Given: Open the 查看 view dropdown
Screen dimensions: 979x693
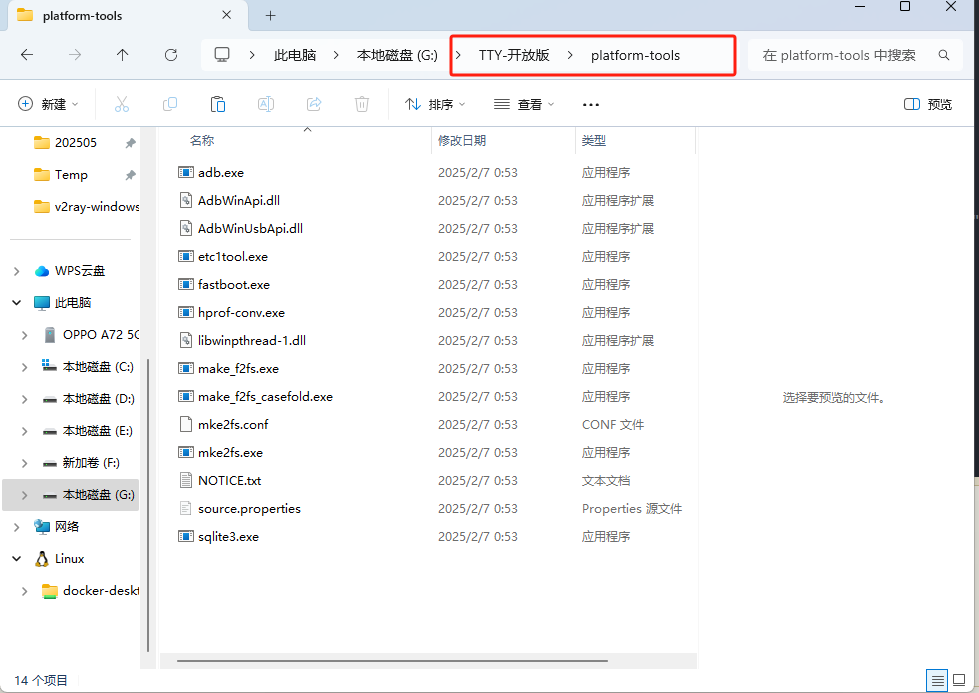Looking at the screenshot, I should pos(524,104).
